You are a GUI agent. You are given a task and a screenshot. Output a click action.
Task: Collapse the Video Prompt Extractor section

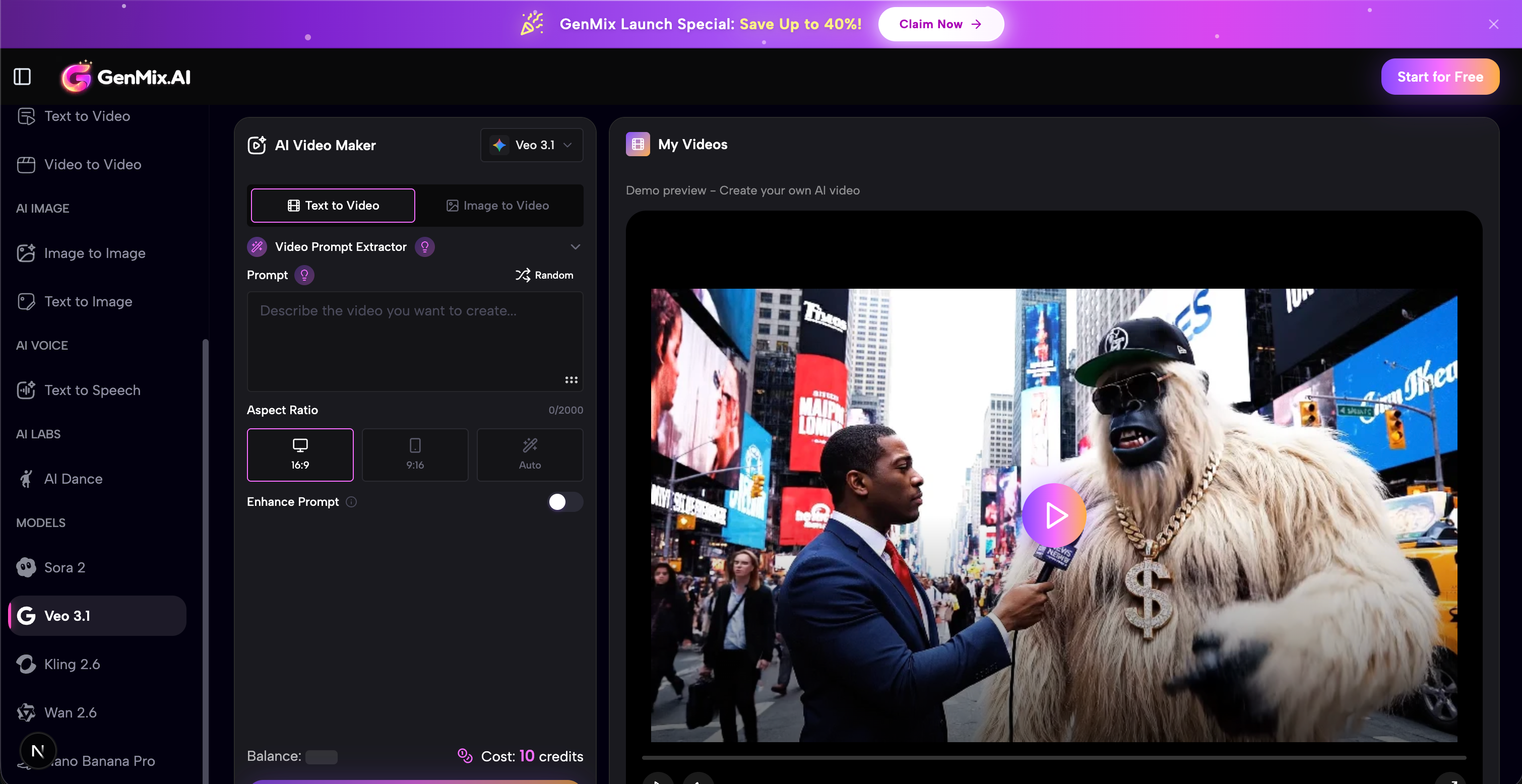pyautogui.click(x=575, y=246)
